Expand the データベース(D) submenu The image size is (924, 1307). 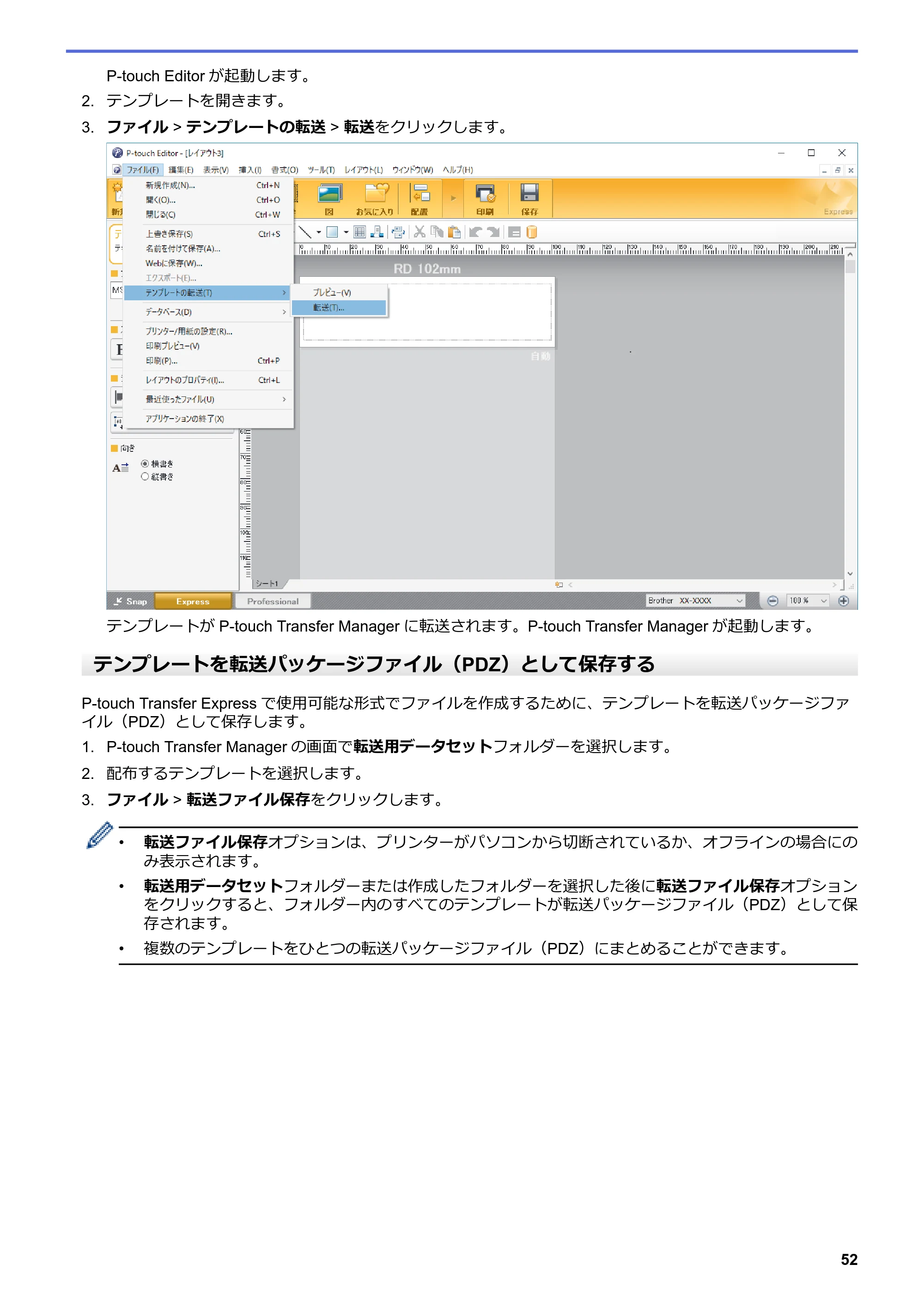(208, 312)
